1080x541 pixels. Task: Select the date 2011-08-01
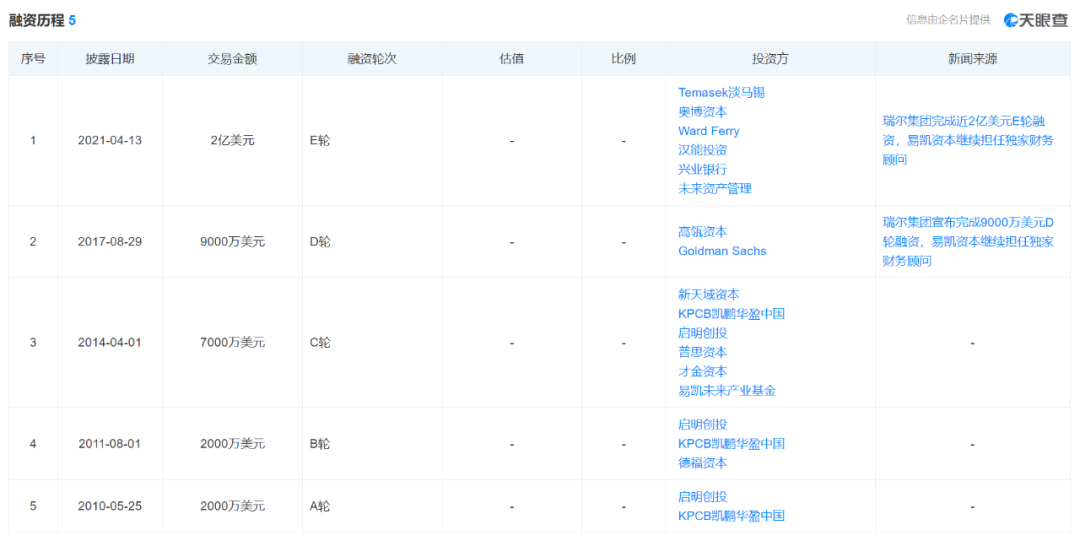pos(110,444)
